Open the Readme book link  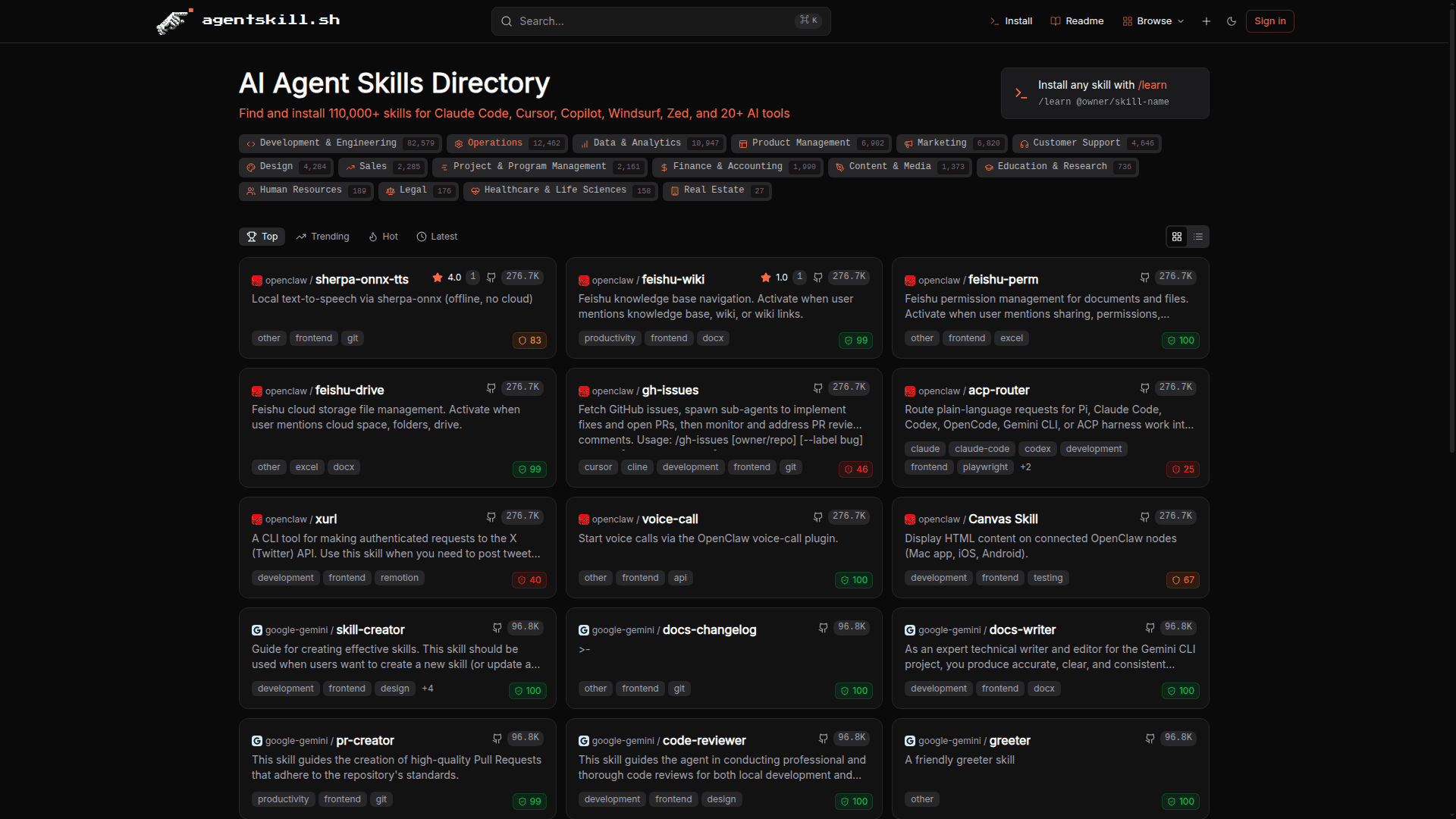click(1077, 21)
